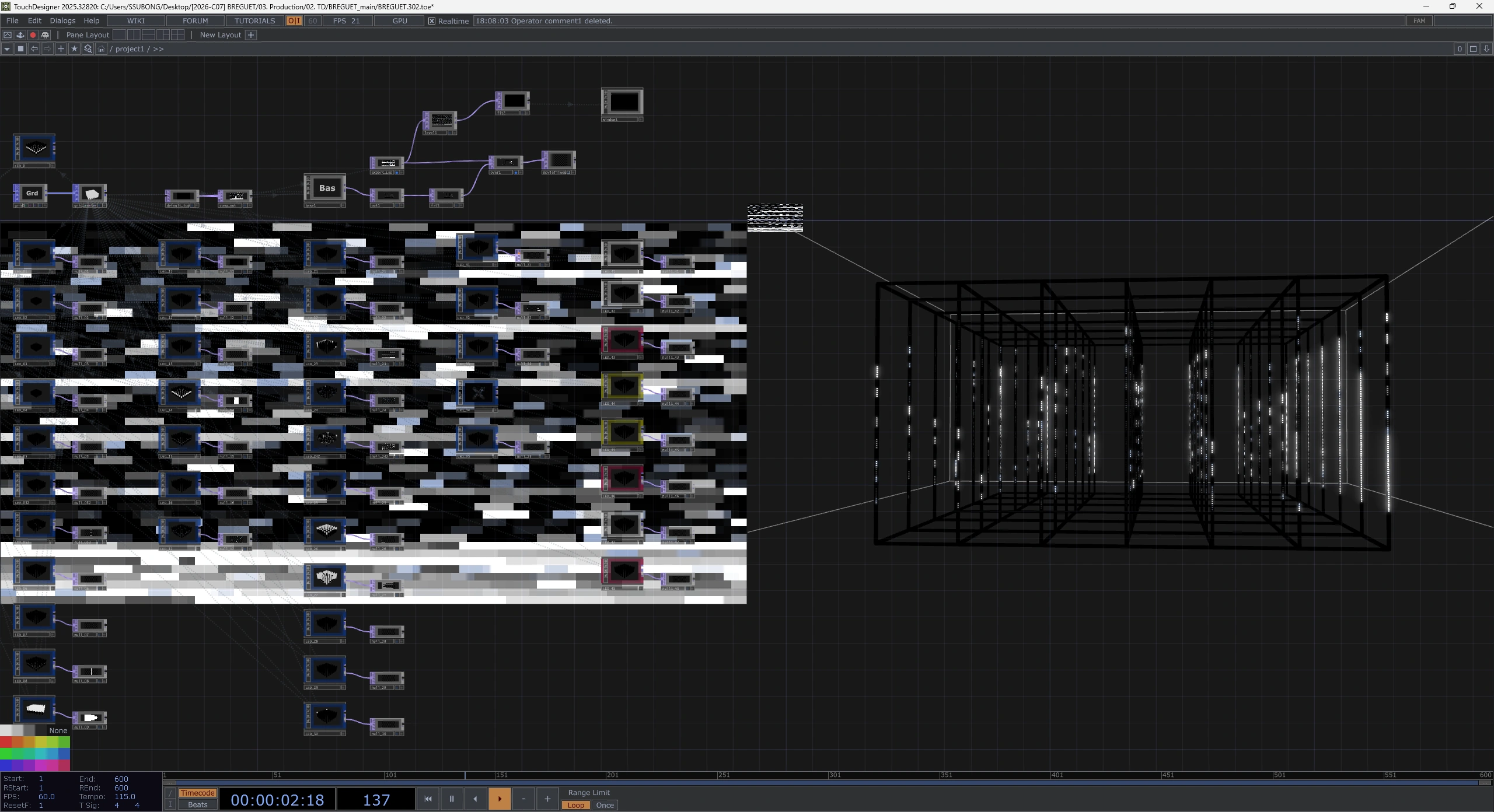Screen dimensions: 1494x812
Task: Click the 0 button at pane bar right
Action: [1460, 49]
